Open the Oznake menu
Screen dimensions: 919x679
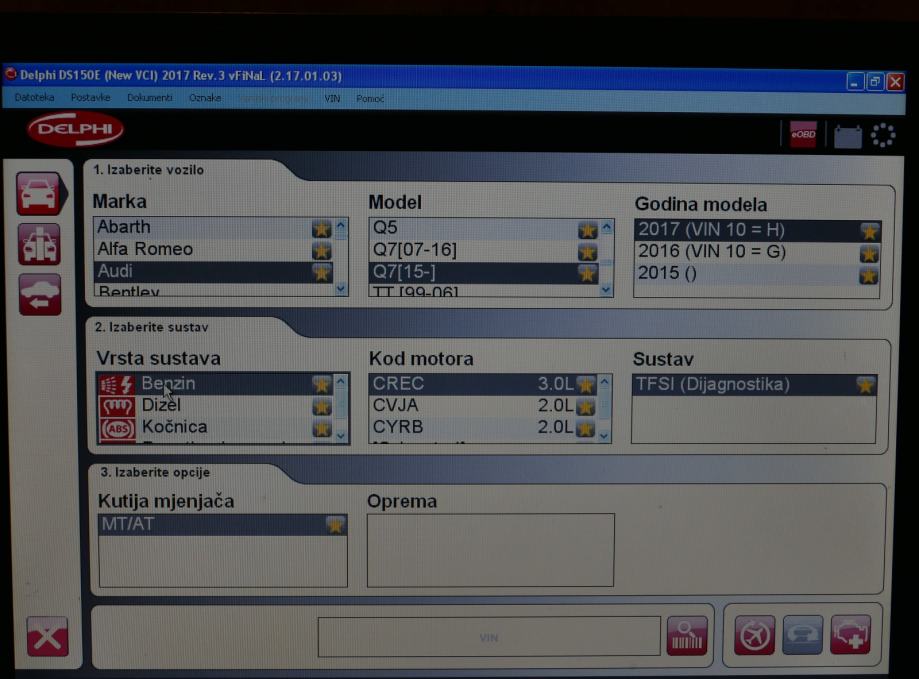(x=205, y=98)
